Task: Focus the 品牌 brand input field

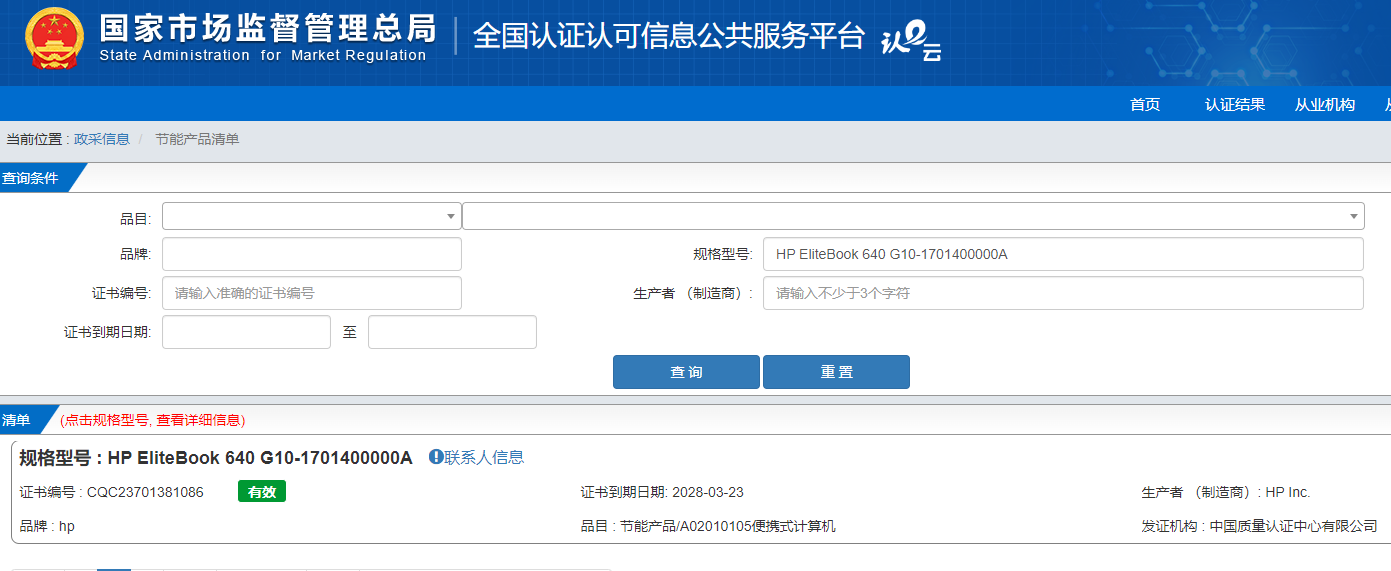Action: (x=312, y=254)
